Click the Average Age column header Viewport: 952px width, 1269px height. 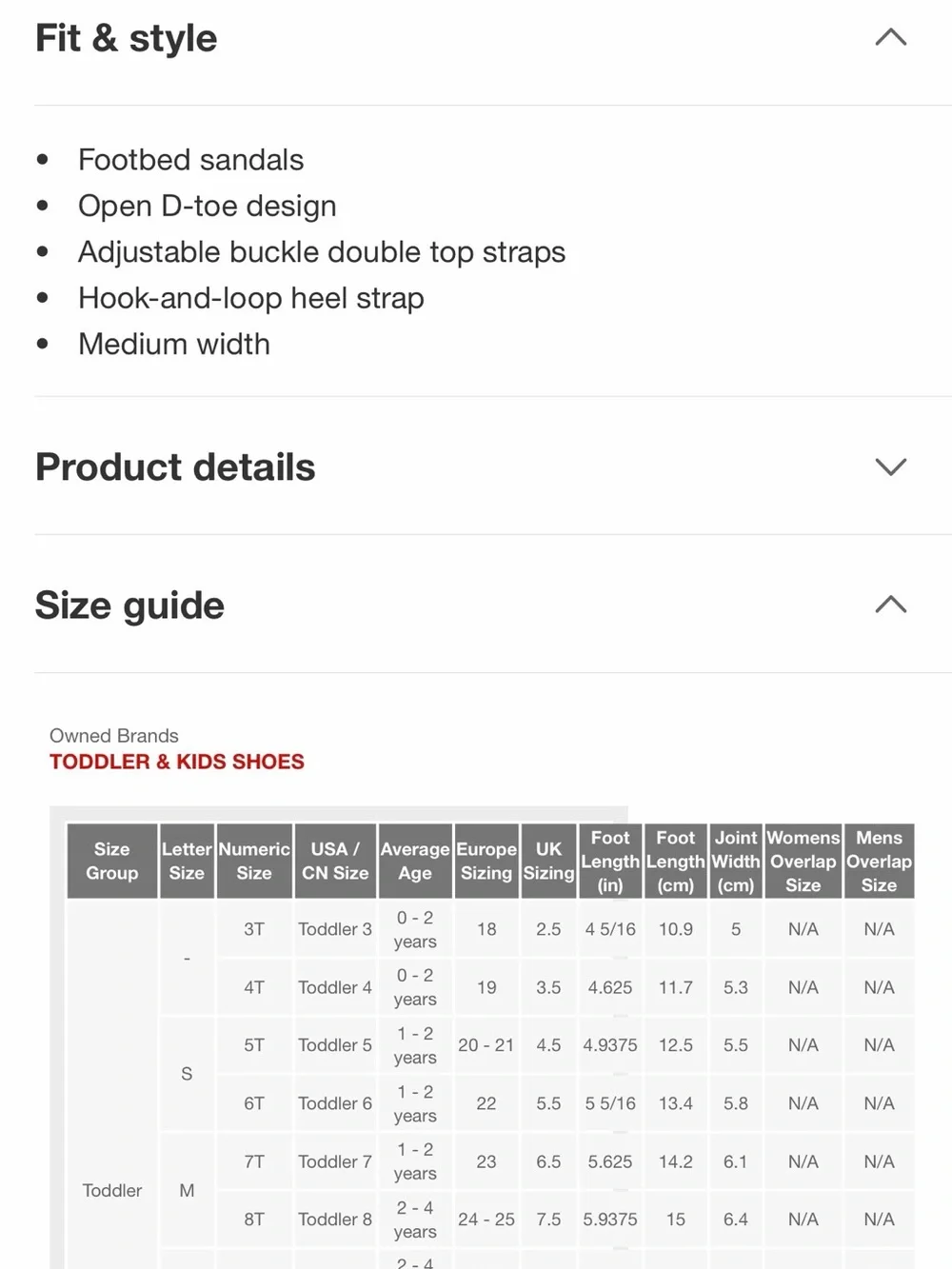click(x=415, y=861)
